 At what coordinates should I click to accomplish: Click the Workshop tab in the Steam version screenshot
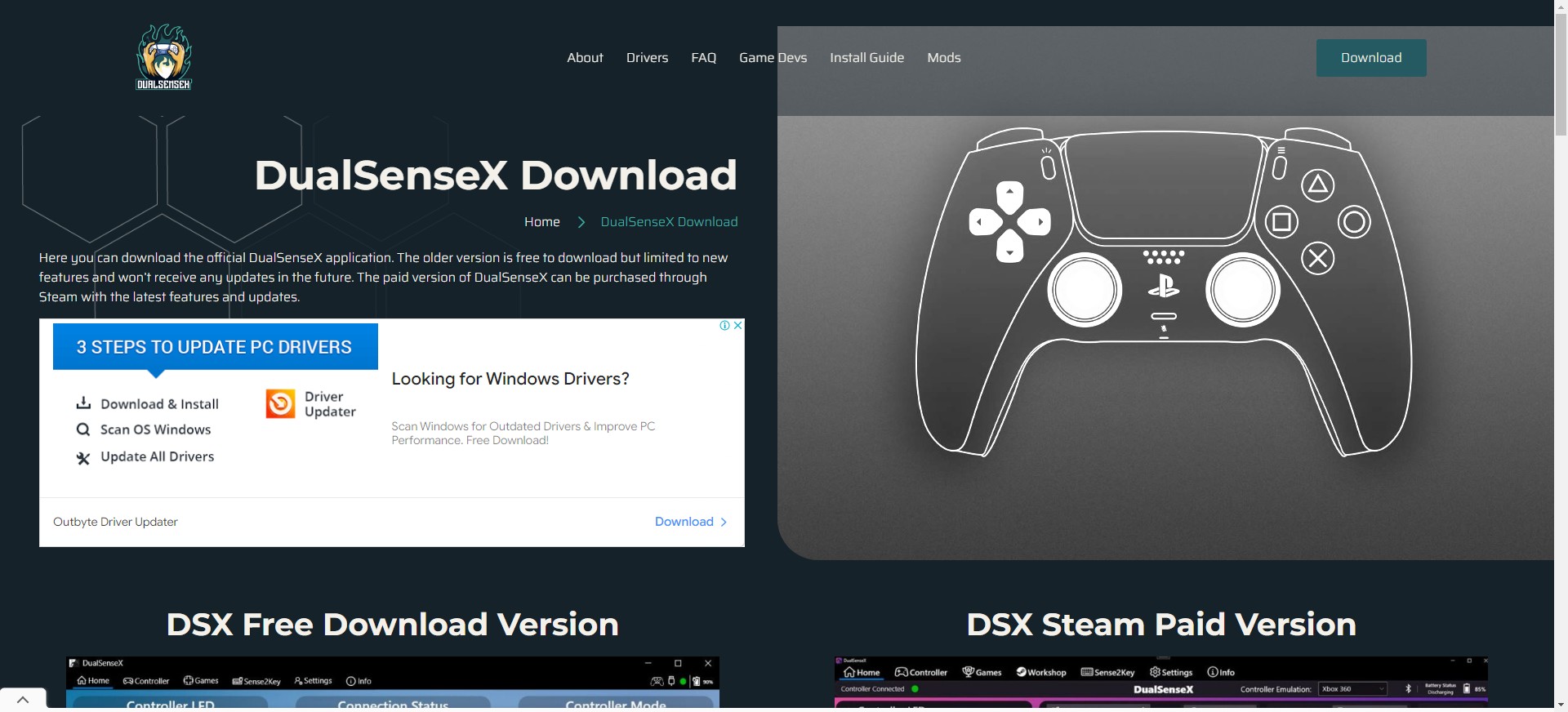[1041, 672]
